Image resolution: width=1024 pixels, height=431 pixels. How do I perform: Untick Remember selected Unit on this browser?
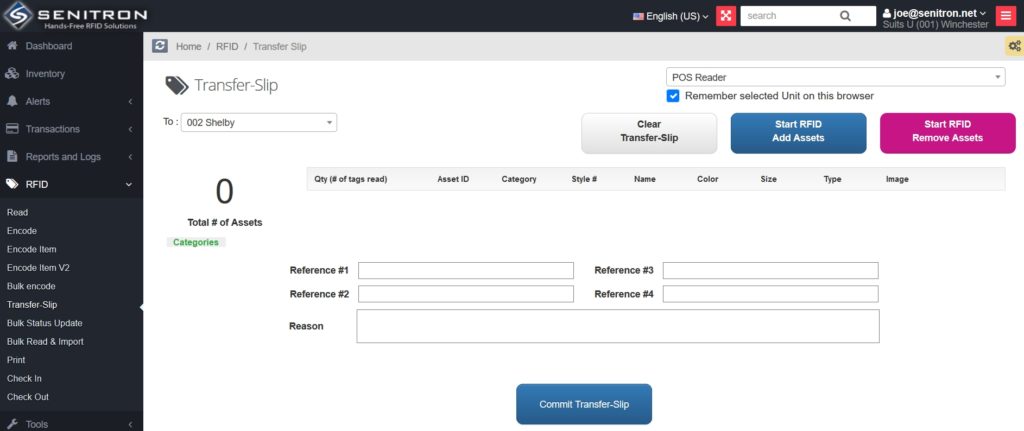[673, 96]
